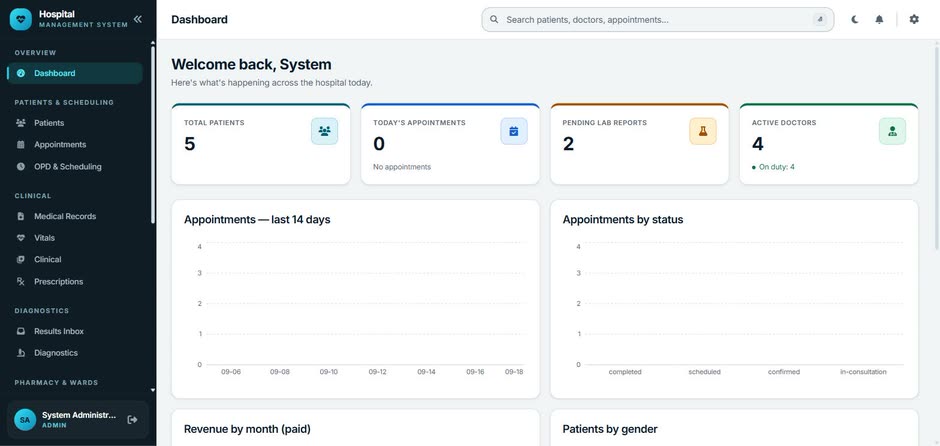Click the Medical Records file icon

click(21, 216)
